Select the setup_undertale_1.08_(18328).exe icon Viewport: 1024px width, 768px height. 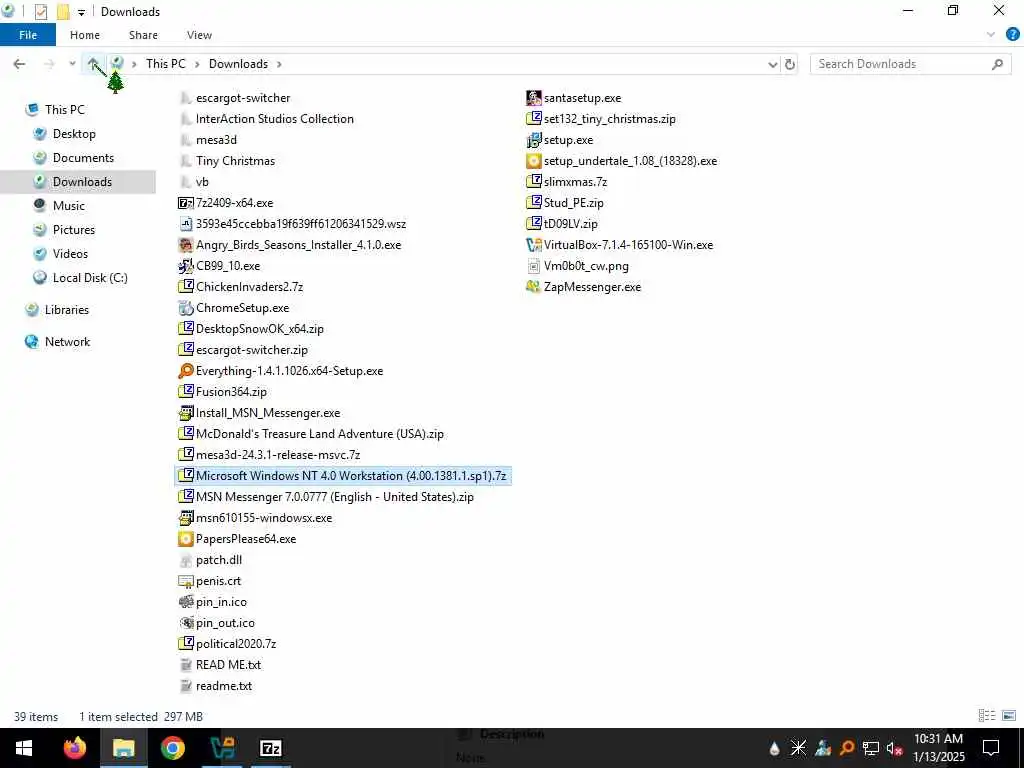tap(534, 161)
